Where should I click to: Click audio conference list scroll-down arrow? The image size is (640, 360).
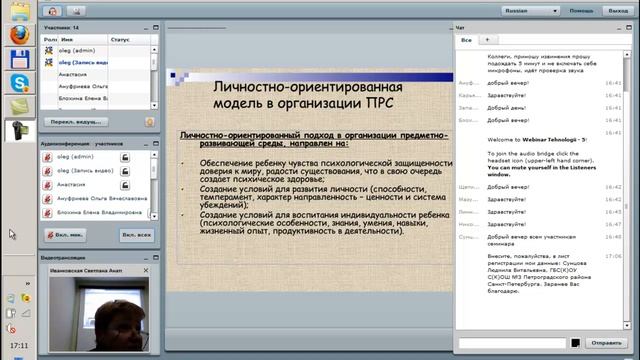154,217
